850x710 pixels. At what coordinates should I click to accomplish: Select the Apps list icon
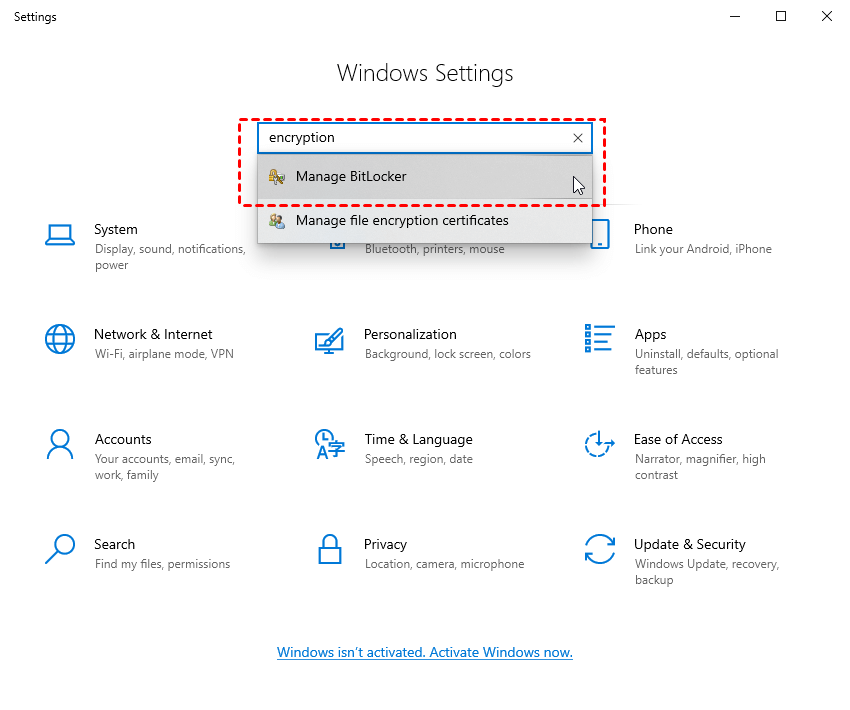click(599, 339)
